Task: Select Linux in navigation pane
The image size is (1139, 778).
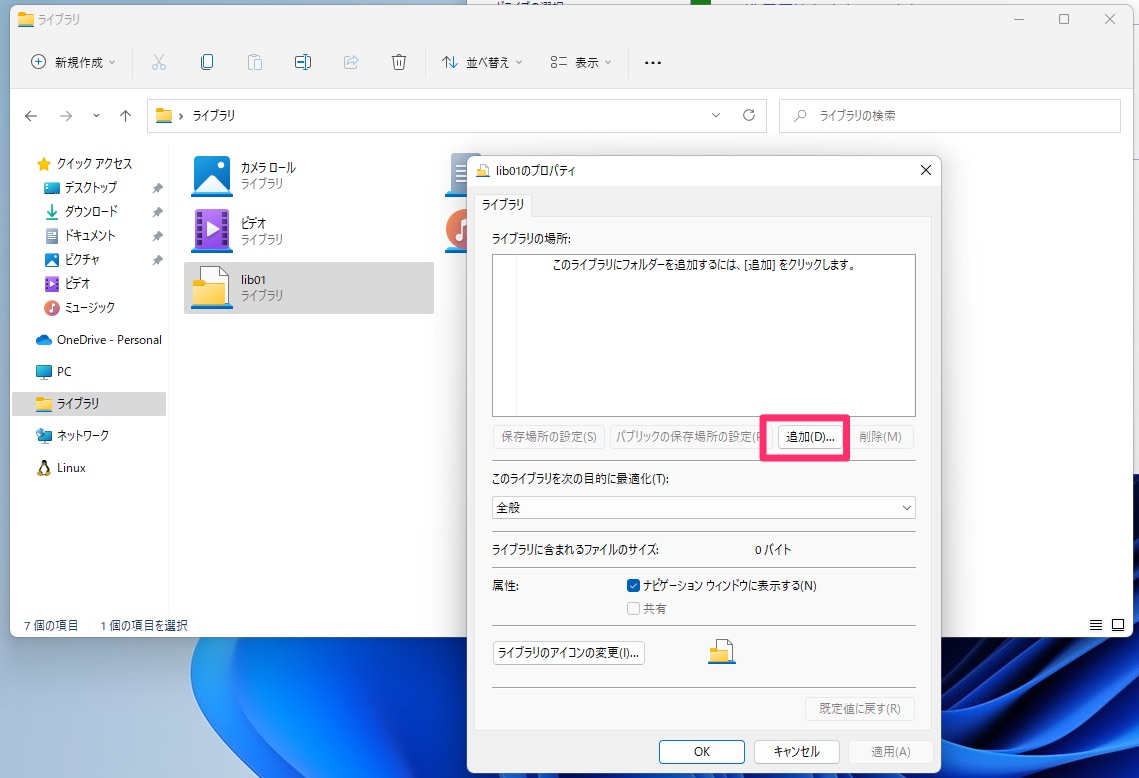Action: [70, 468]
